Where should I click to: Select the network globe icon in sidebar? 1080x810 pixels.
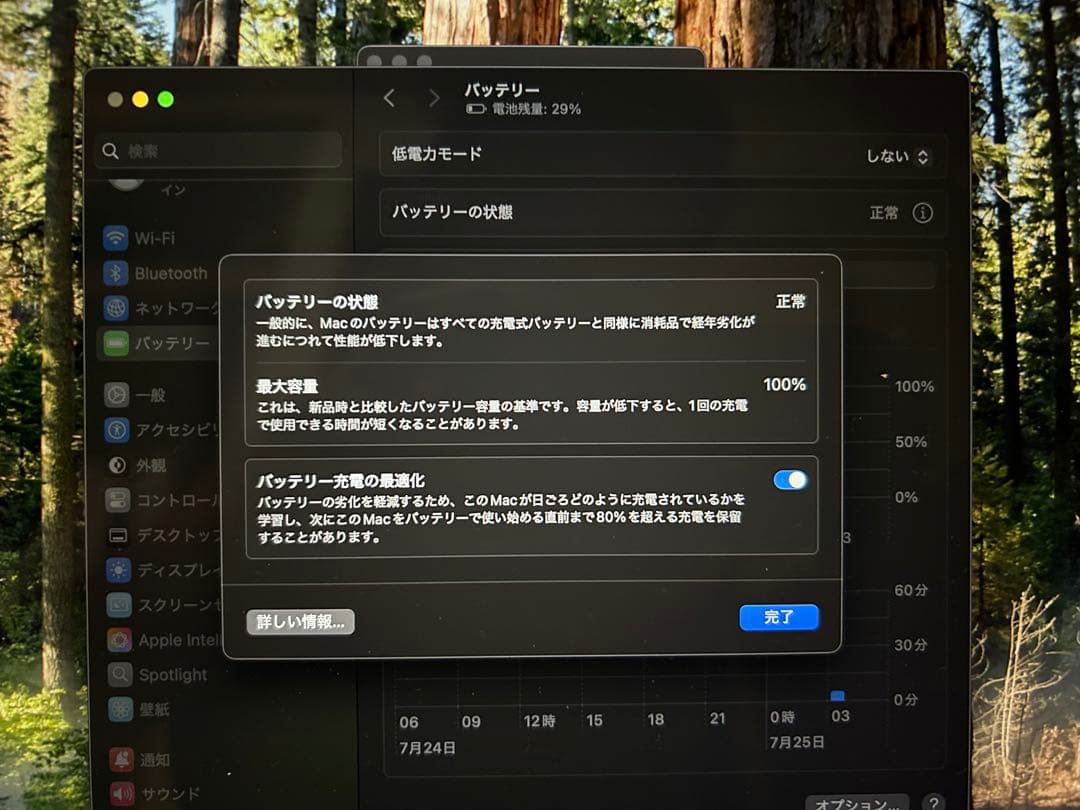coord(117,308)
